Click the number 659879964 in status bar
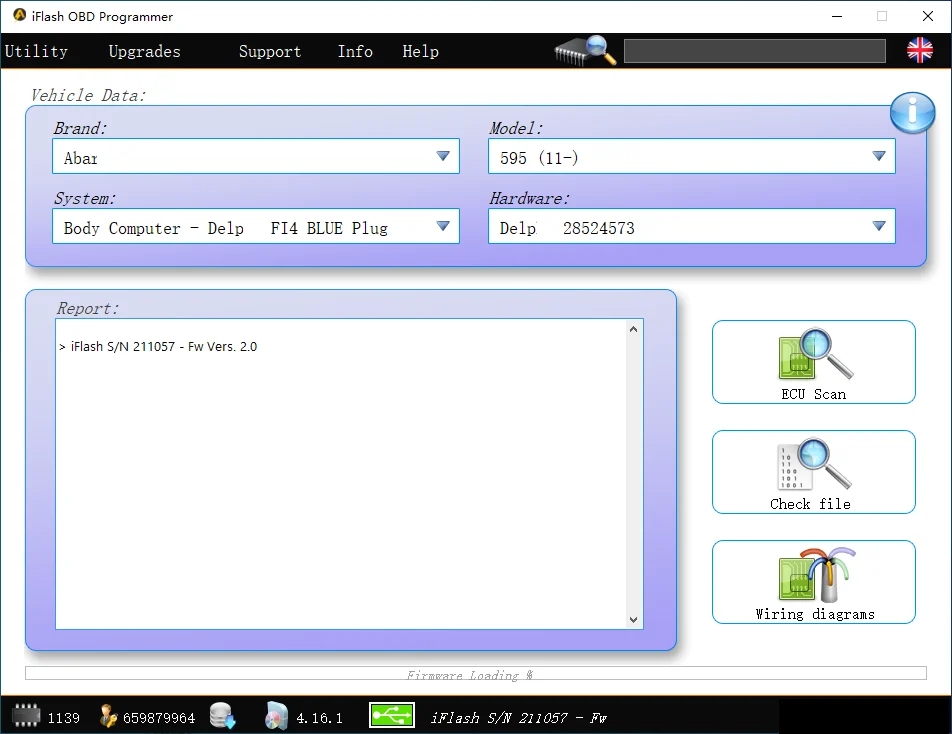The width and height of the screenshot is (952, 734). click(x=159, y=718)
